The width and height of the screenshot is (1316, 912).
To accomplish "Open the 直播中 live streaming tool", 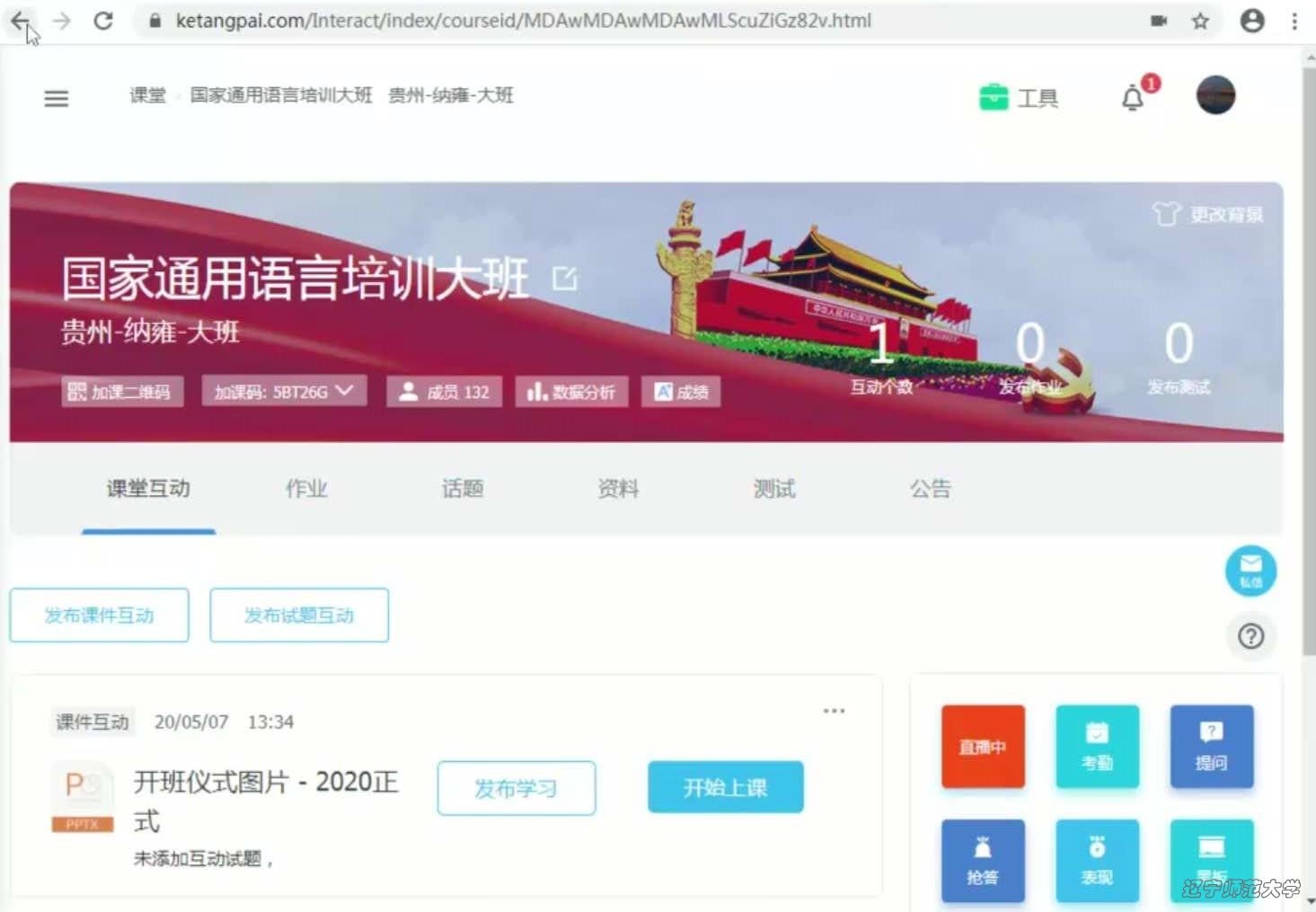I will [x=982, y=747].
